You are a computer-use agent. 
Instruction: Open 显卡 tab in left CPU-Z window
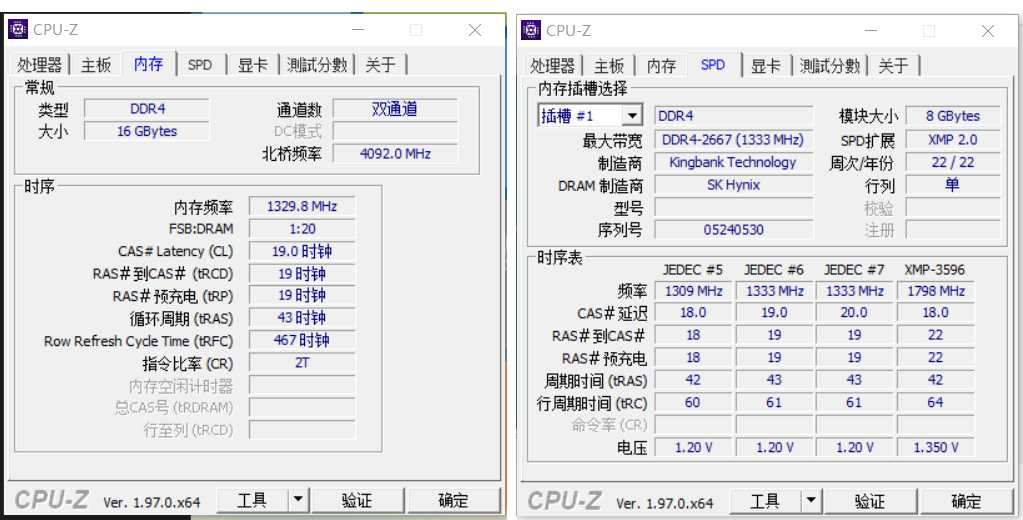point(253,65)
